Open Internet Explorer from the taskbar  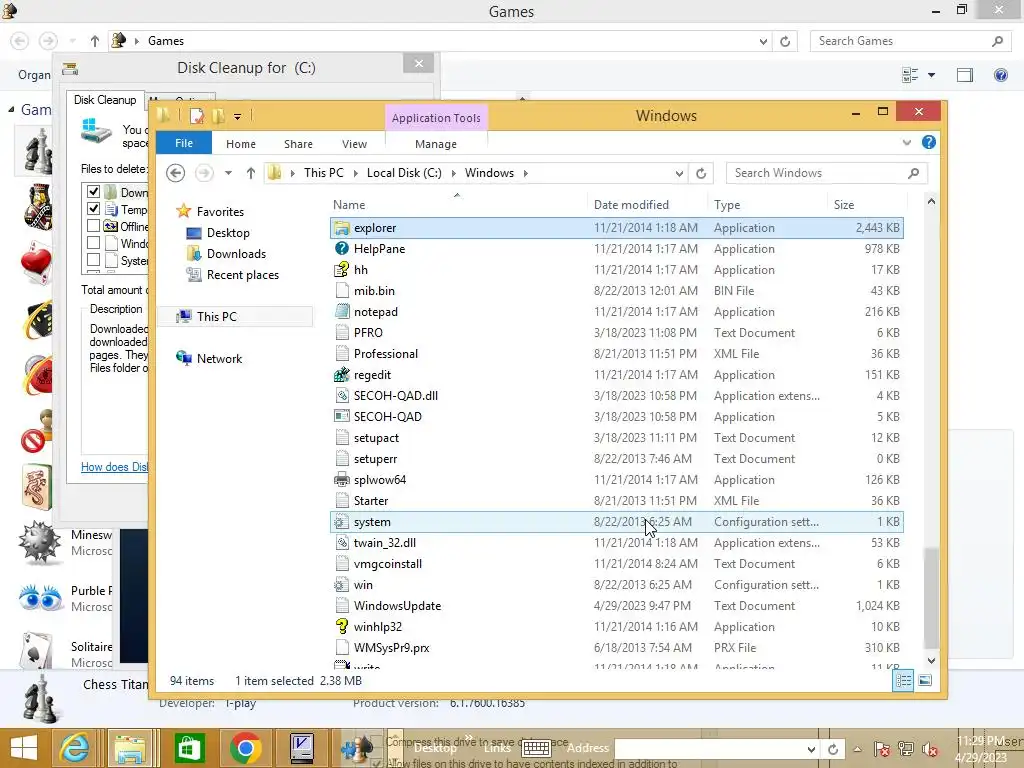point(74,748)
